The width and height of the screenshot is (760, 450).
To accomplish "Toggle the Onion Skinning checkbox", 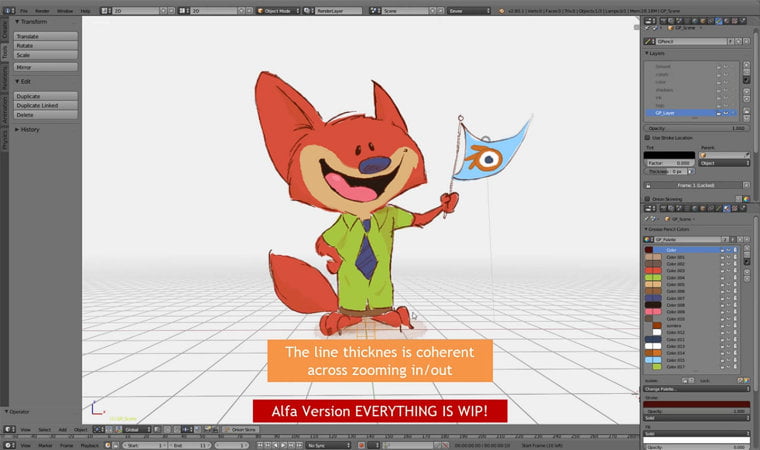I will coord(648,199).
